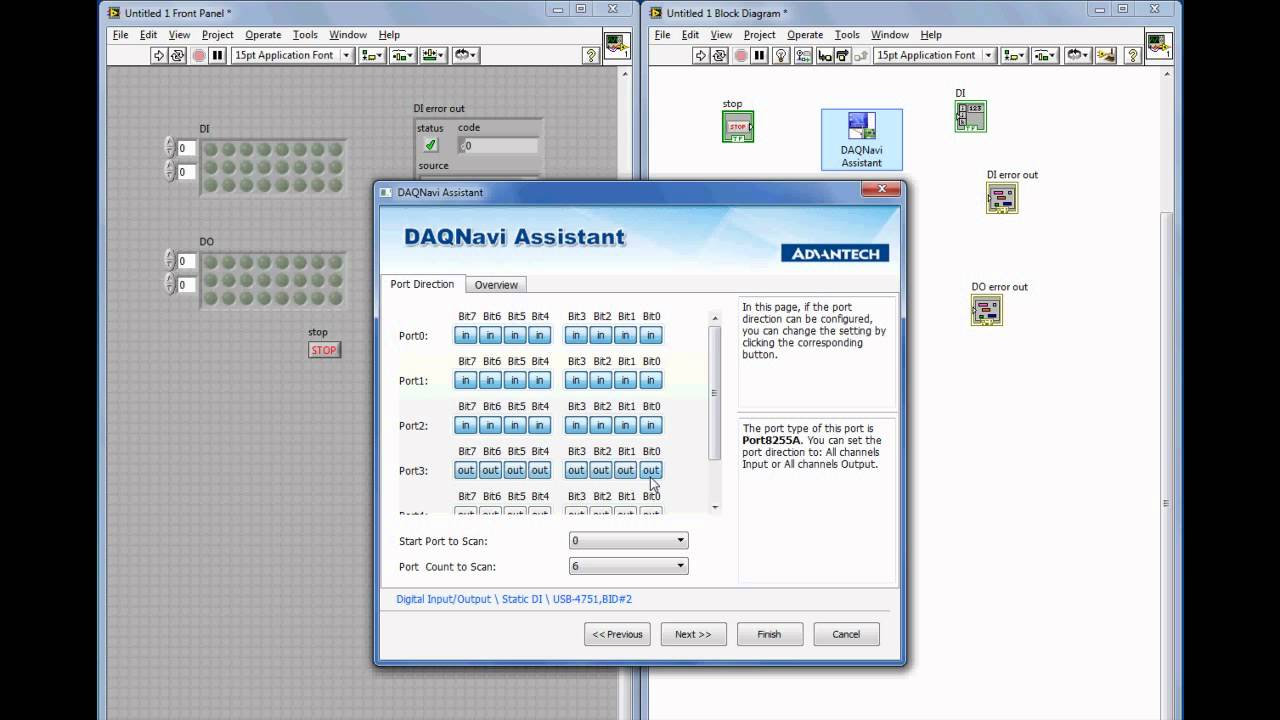The height and width of the screenshot is (720, 1280).
Task: Click first DO array index stepper
Action: 169,261
